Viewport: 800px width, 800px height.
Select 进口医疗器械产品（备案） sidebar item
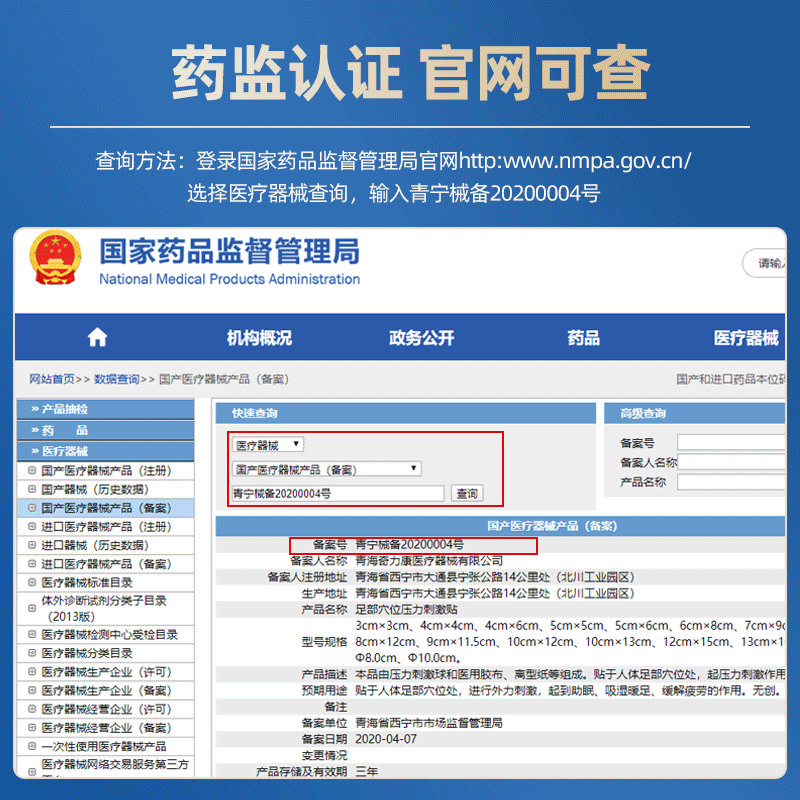click(106, 564)
